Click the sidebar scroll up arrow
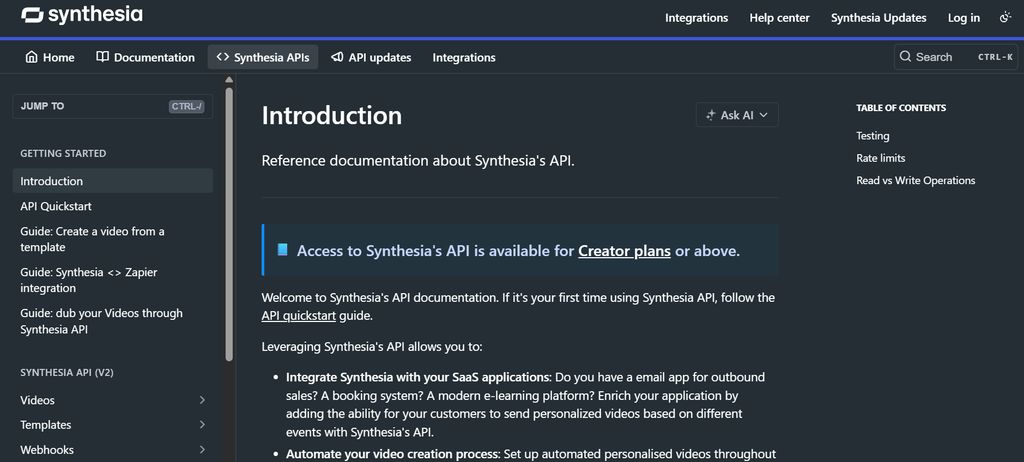 (229, 80)
